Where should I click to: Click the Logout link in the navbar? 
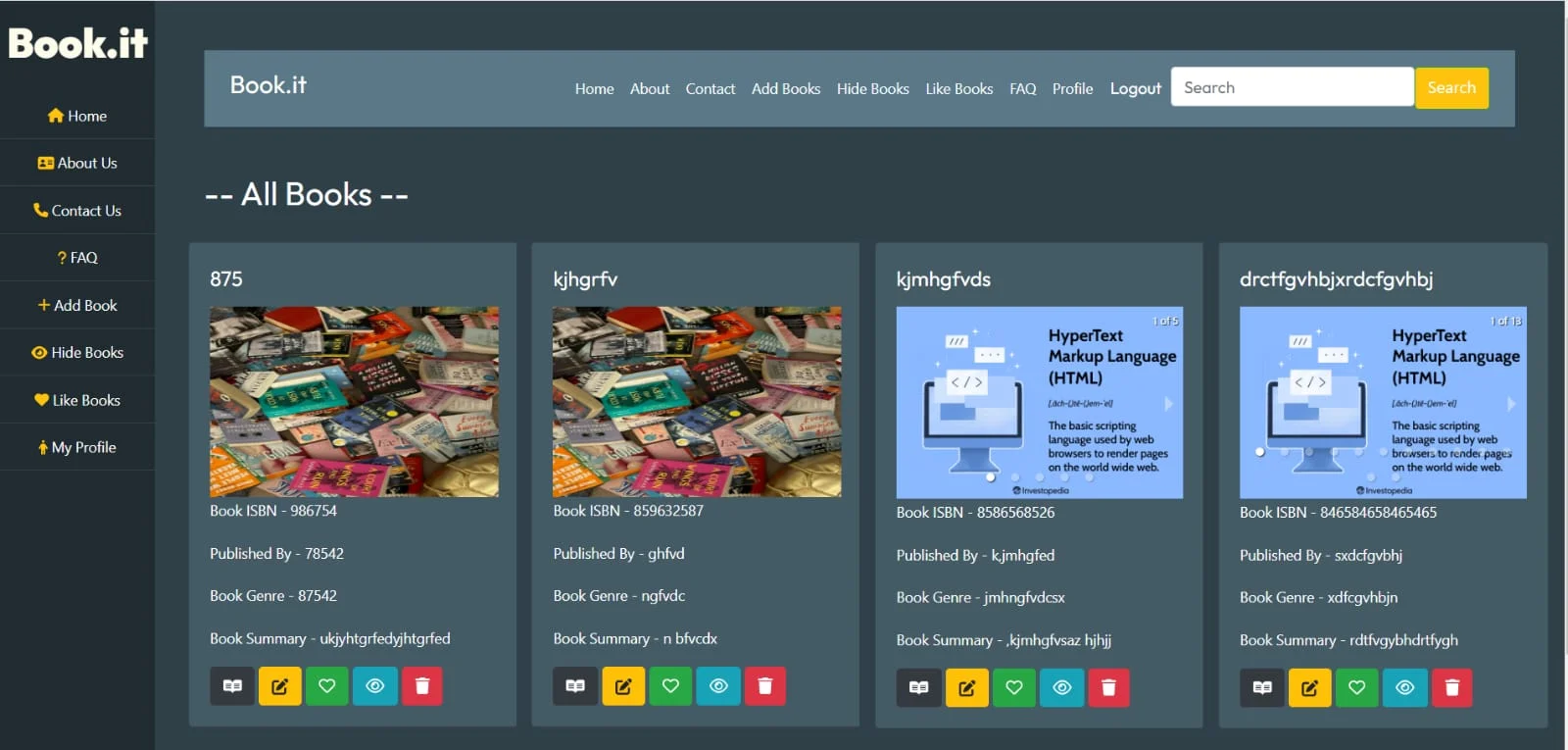tap(1135, 89)
